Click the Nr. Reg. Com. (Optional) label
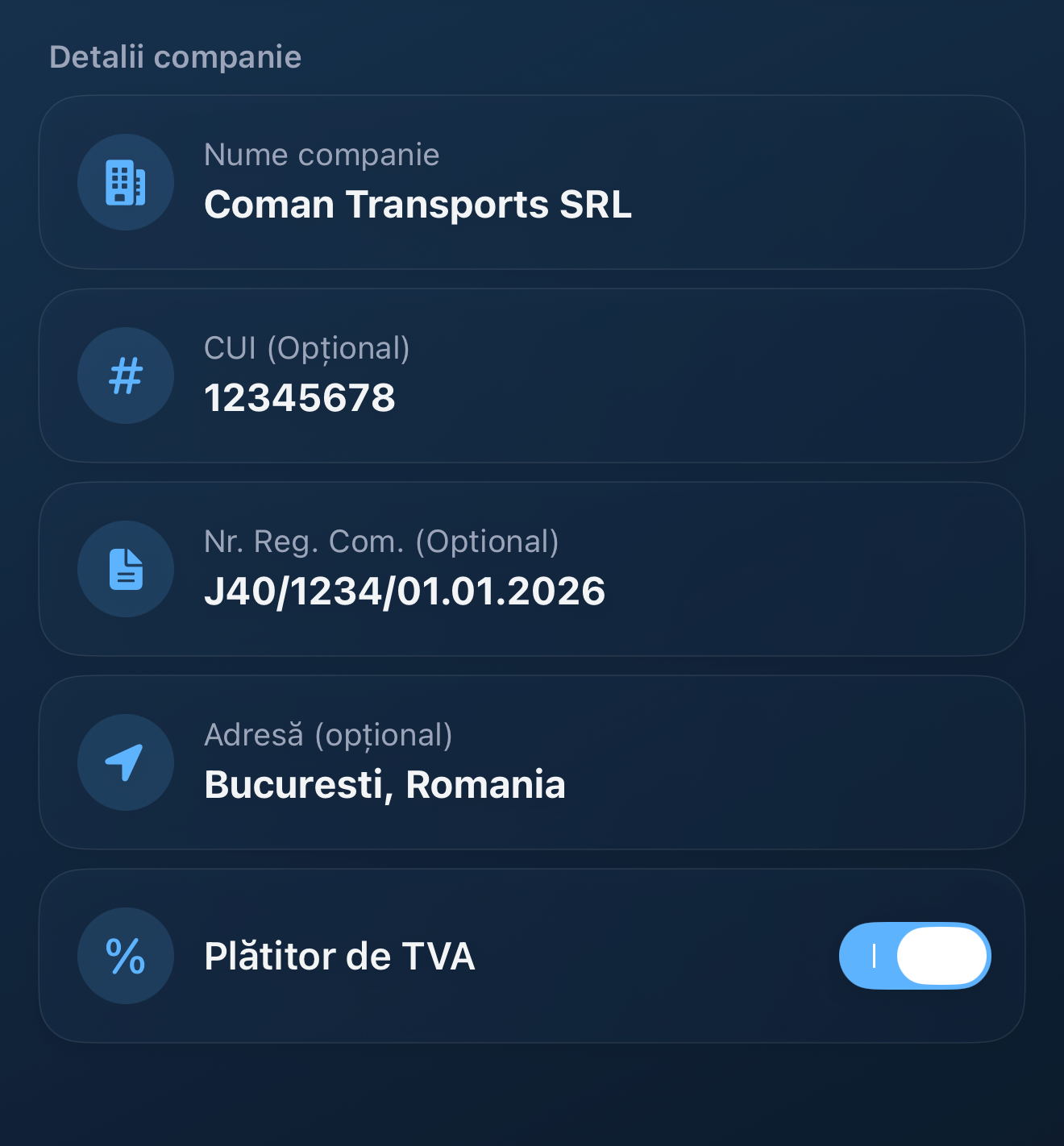The width and height of the screenshot is (1064, 1146). pyautogui.click(x=381, y=542)
